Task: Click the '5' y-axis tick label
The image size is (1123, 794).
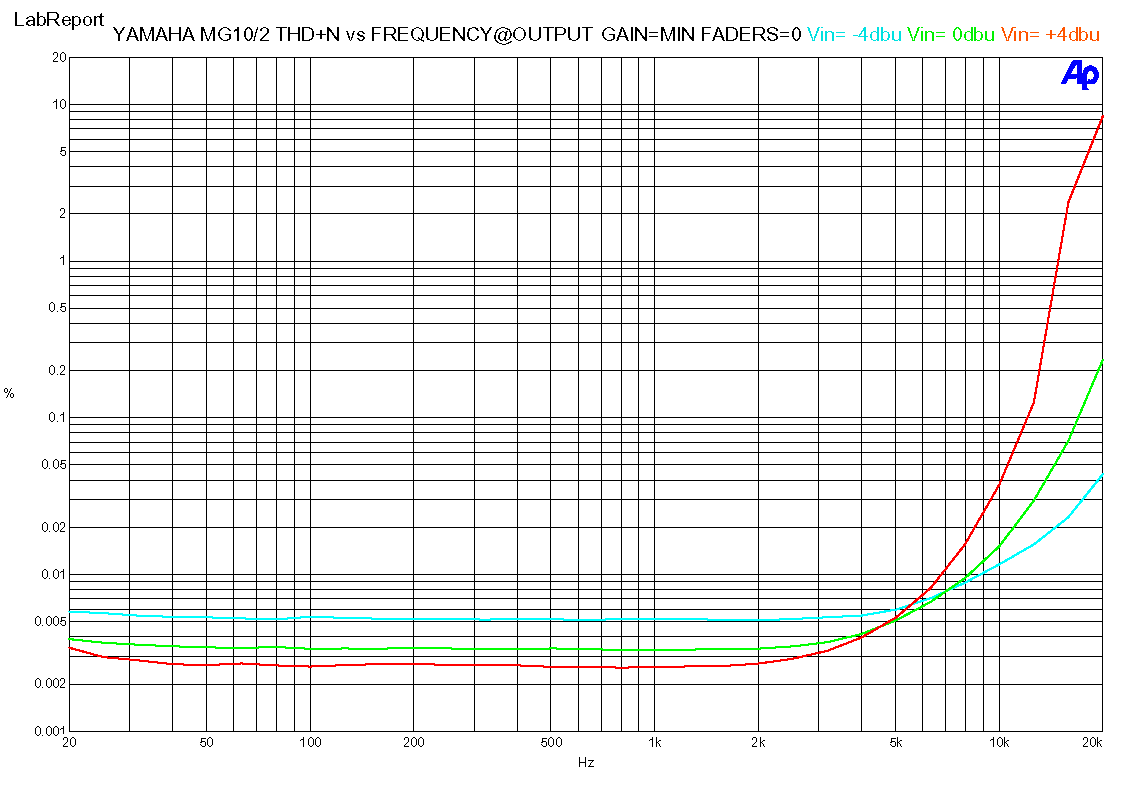Action: 62,152
